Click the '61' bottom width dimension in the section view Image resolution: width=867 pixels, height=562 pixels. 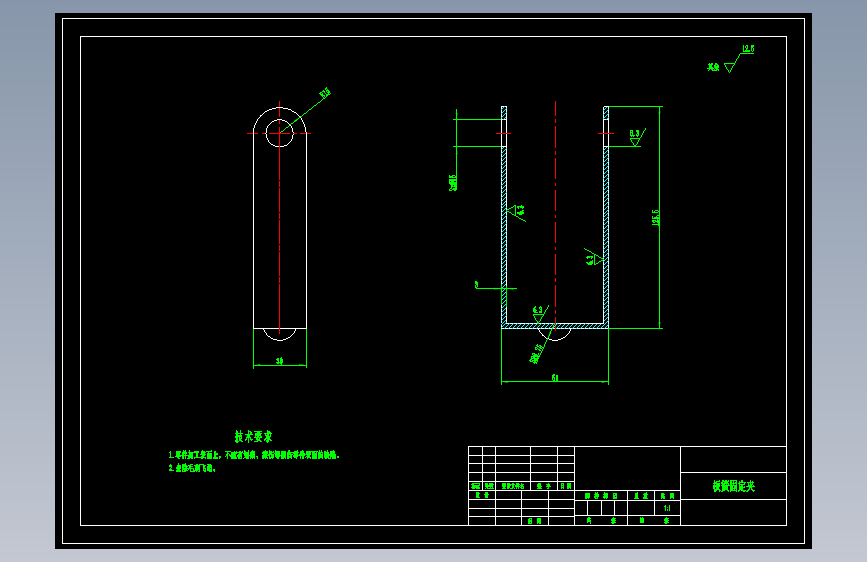pos(555,378)
